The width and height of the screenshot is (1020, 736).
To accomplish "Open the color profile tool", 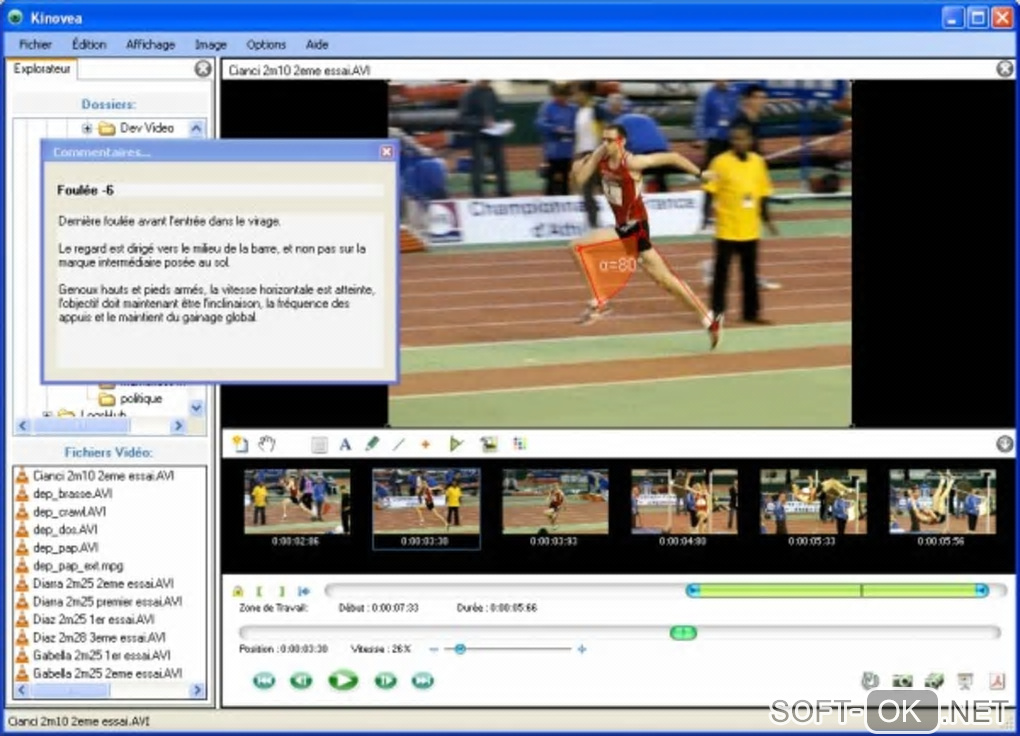I will tap(519, 444).
